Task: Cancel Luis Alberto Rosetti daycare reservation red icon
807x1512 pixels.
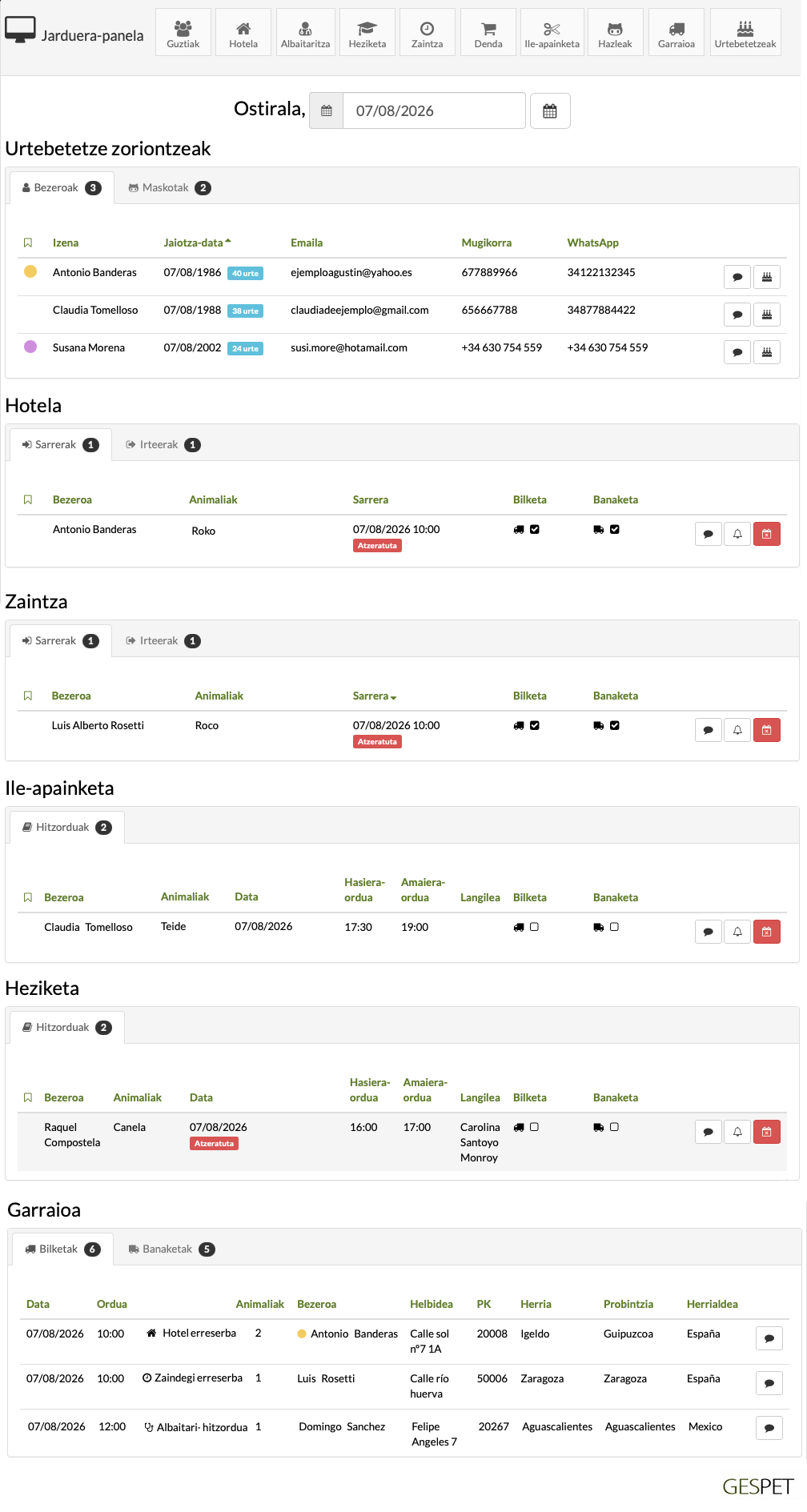Action: 767,730
